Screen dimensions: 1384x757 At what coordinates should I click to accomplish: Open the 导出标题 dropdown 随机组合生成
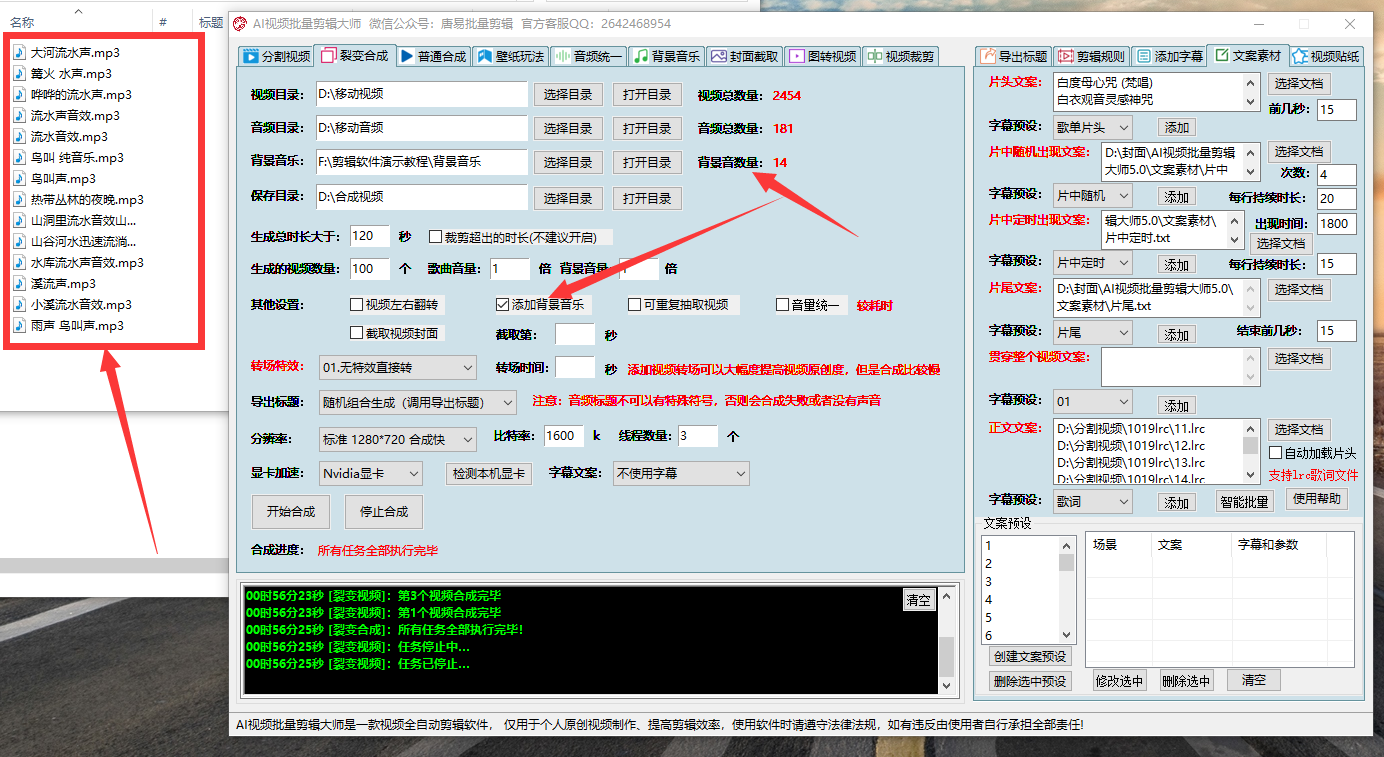pos(418,403)
